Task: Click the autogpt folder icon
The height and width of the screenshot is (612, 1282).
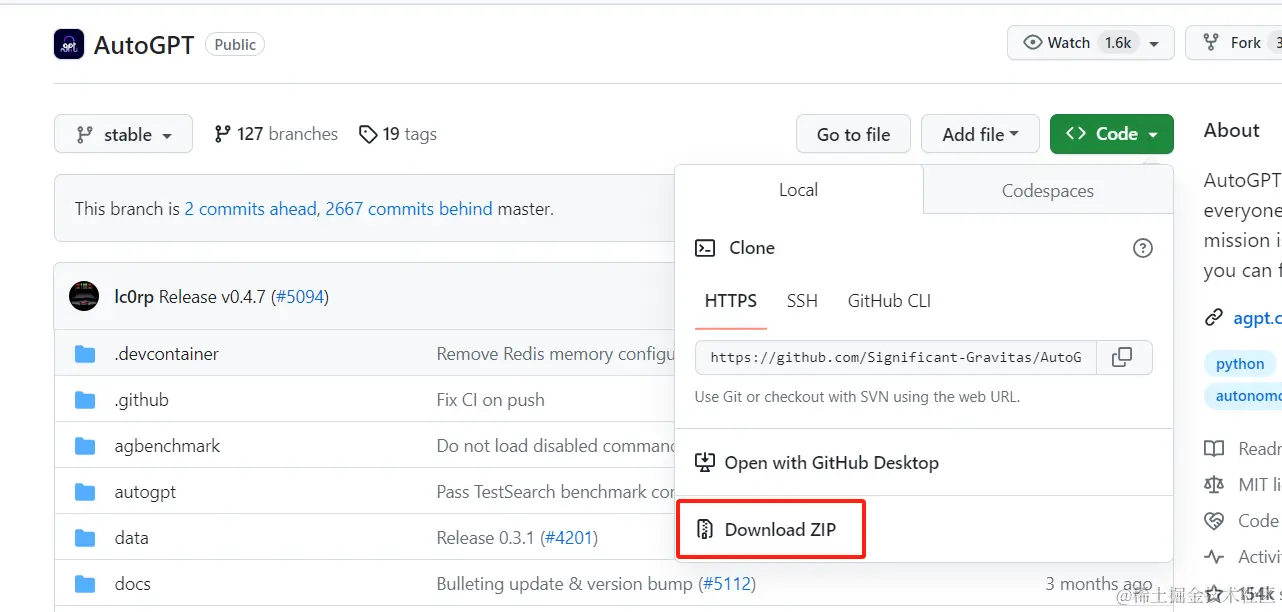Action: 85,492
